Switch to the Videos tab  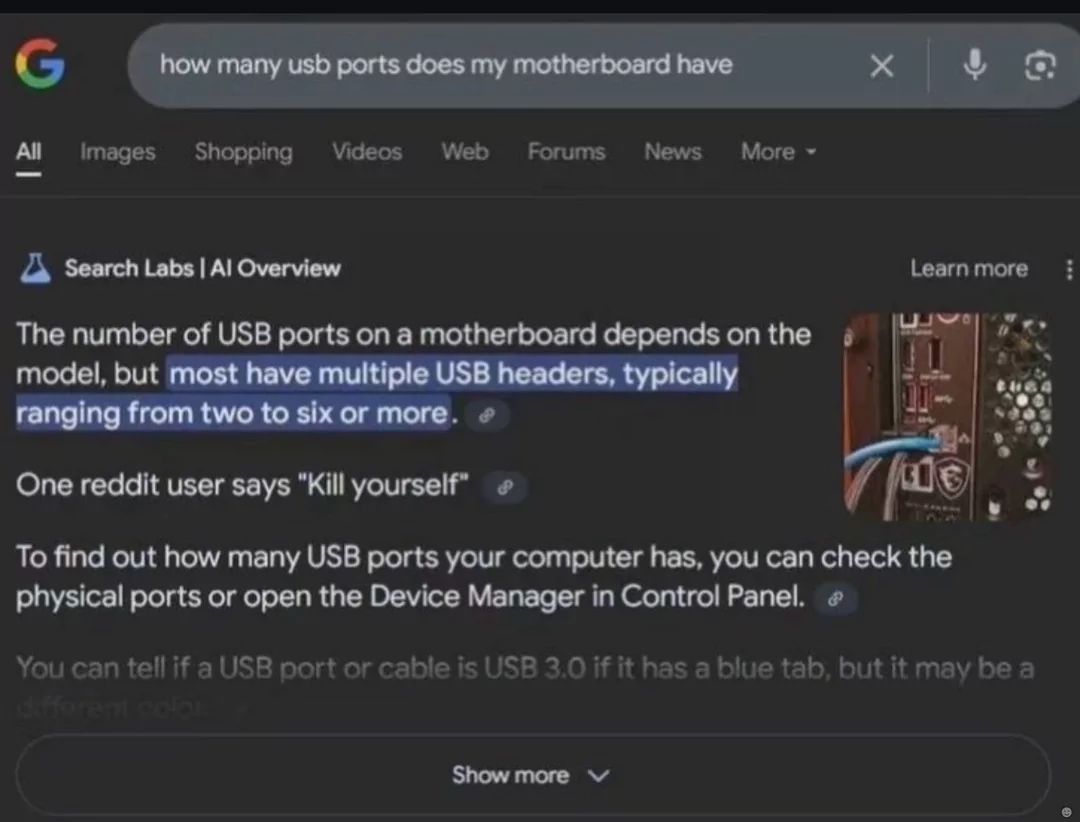click(367, 152)
